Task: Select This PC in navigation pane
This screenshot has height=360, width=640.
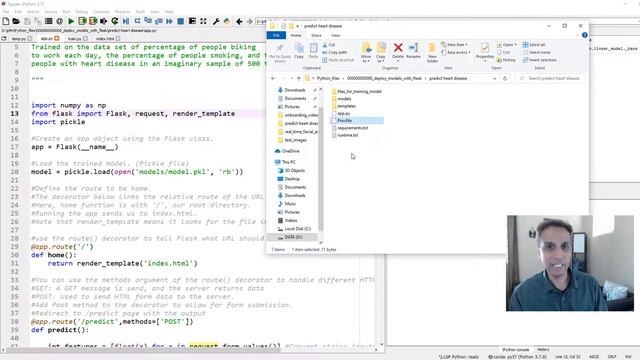Action: (x=285, y=162)
